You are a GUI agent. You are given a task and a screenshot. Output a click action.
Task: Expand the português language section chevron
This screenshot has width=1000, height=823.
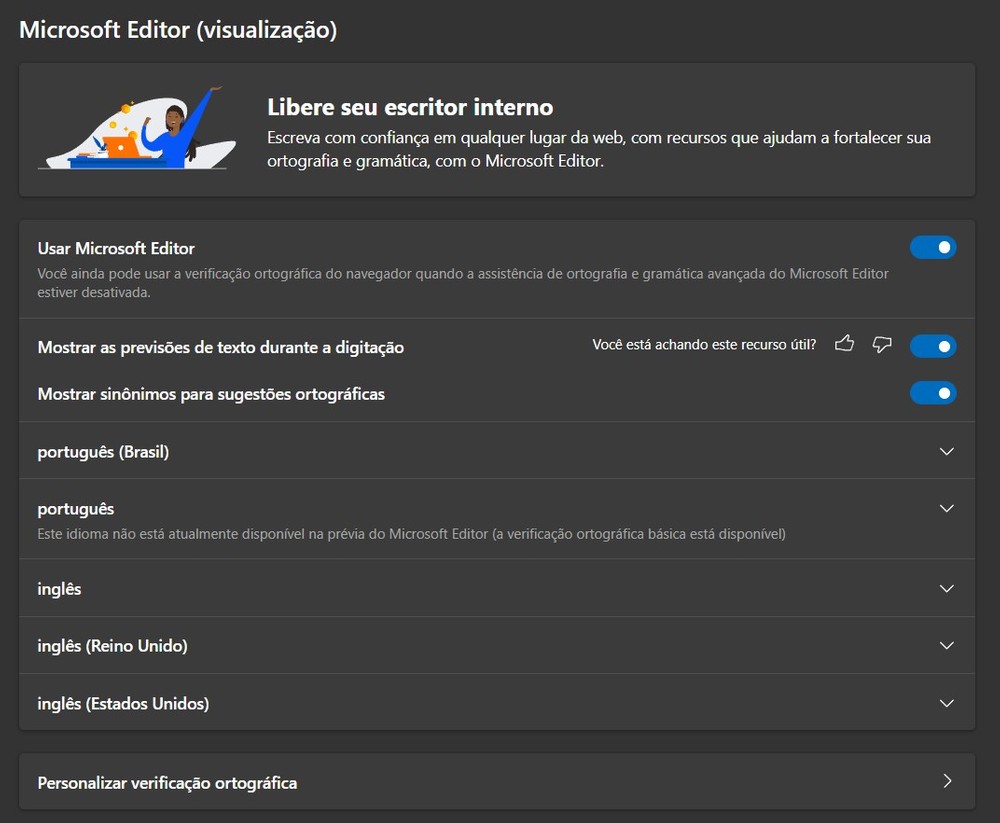(x=947, y=508)
